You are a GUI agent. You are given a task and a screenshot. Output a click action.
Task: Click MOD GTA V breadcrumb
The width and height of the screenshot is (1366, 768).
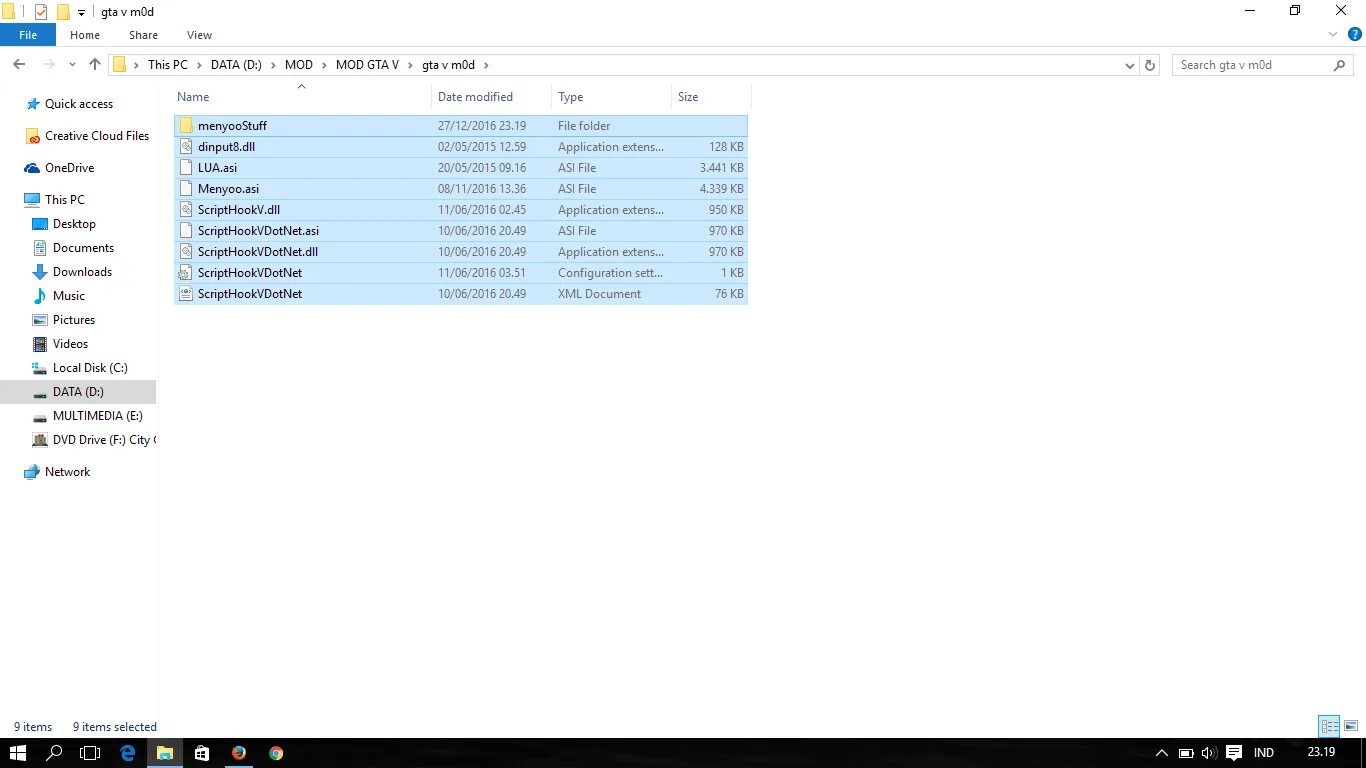point(367,65)
